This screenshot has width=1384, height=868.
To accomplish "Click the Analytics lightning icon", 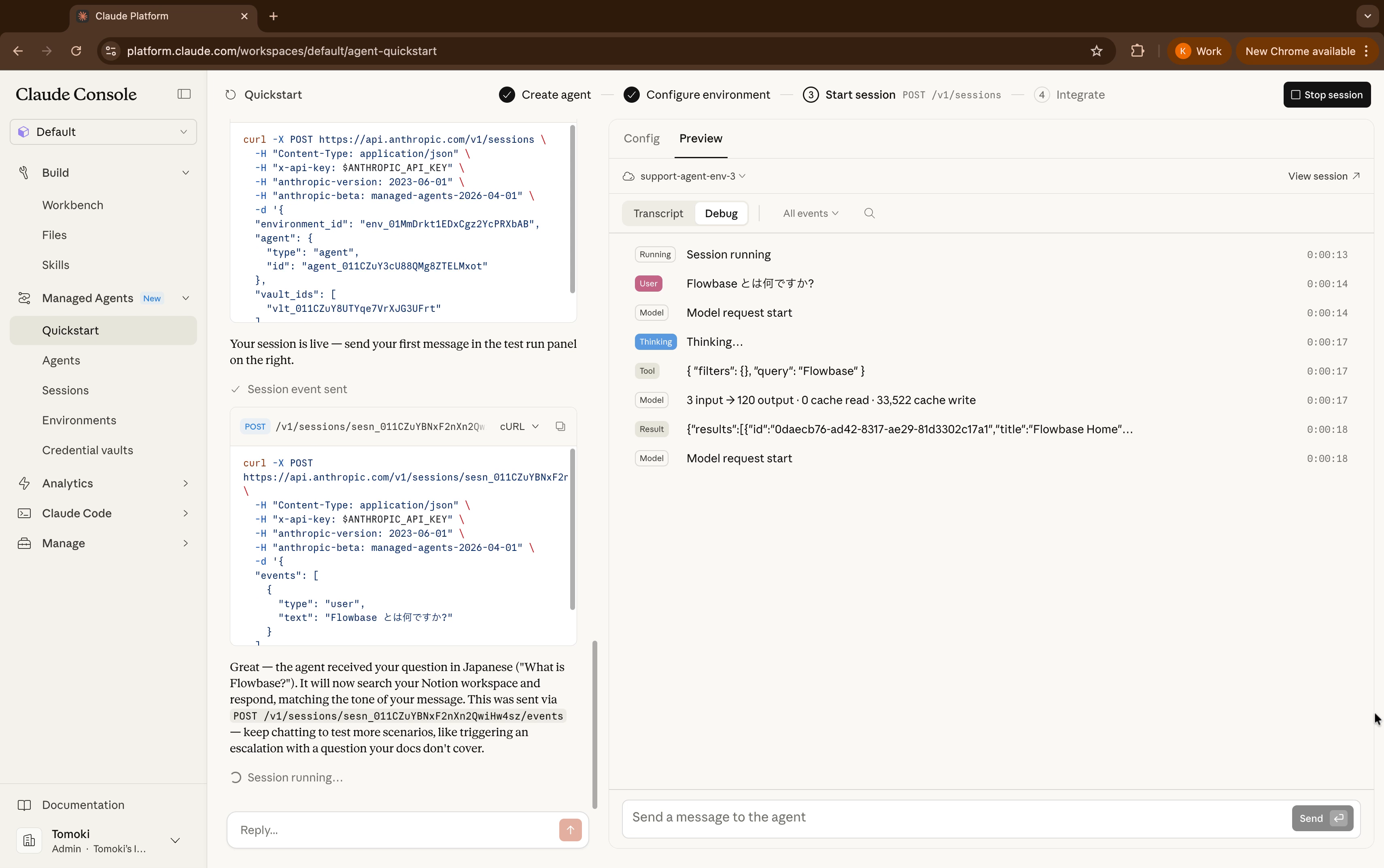I will 23,483.
